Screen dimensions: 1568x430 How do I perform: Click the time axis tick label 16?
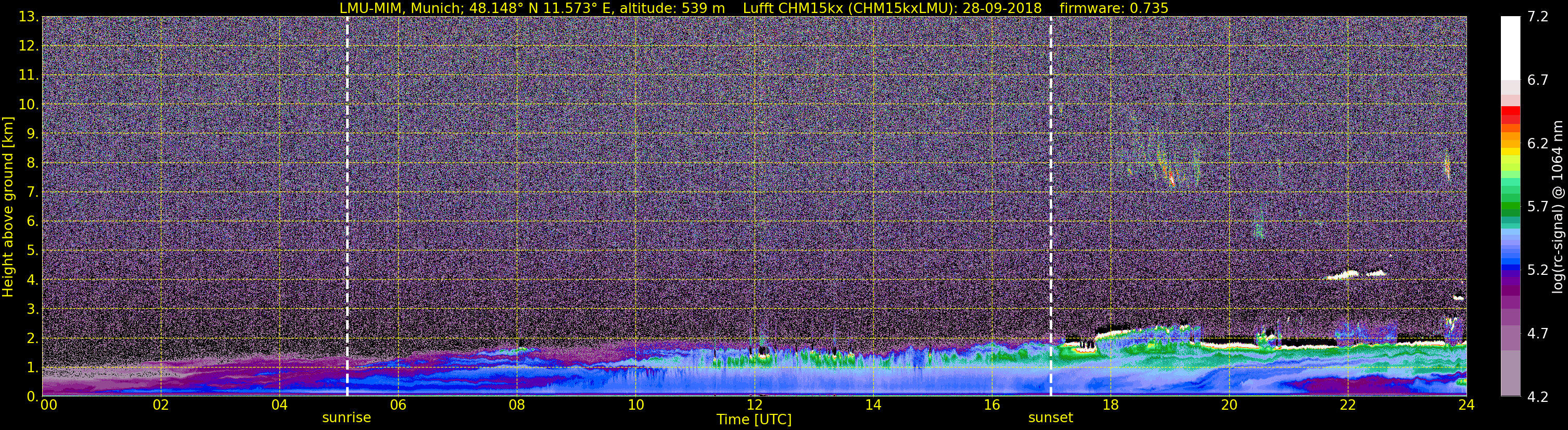[991, 406]
